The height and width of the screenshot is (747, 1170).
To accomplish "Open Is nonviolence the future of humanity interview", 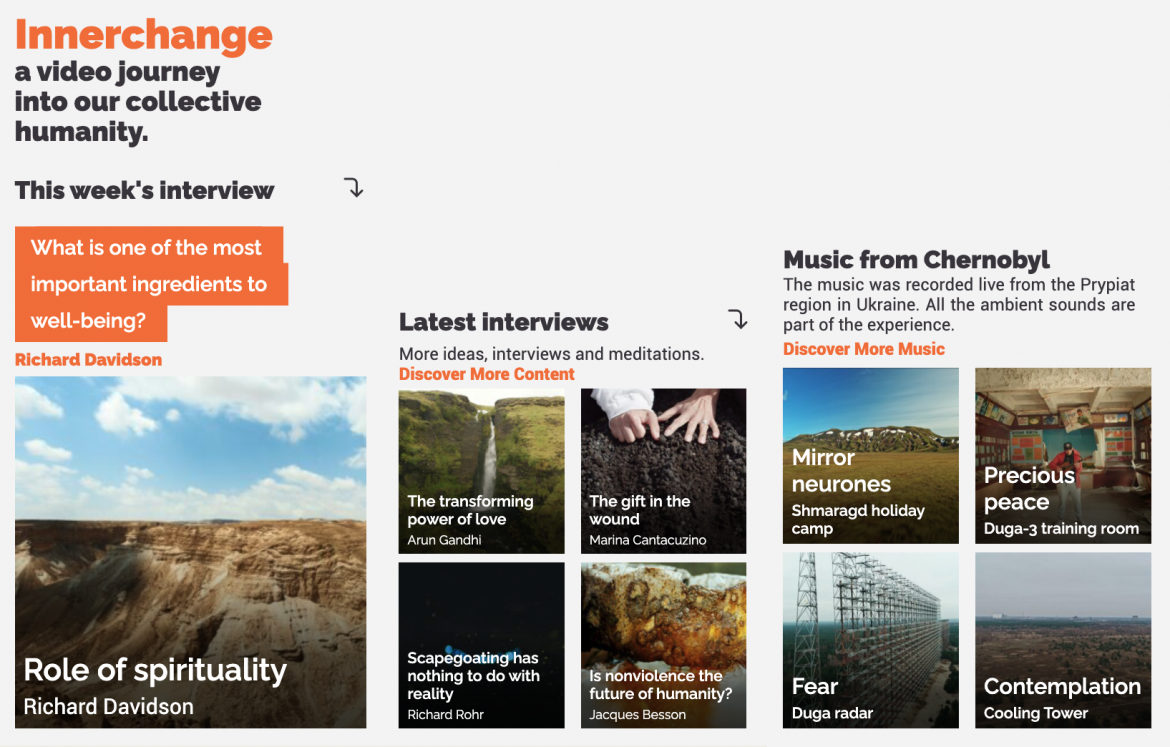I will tap(663, 645).
